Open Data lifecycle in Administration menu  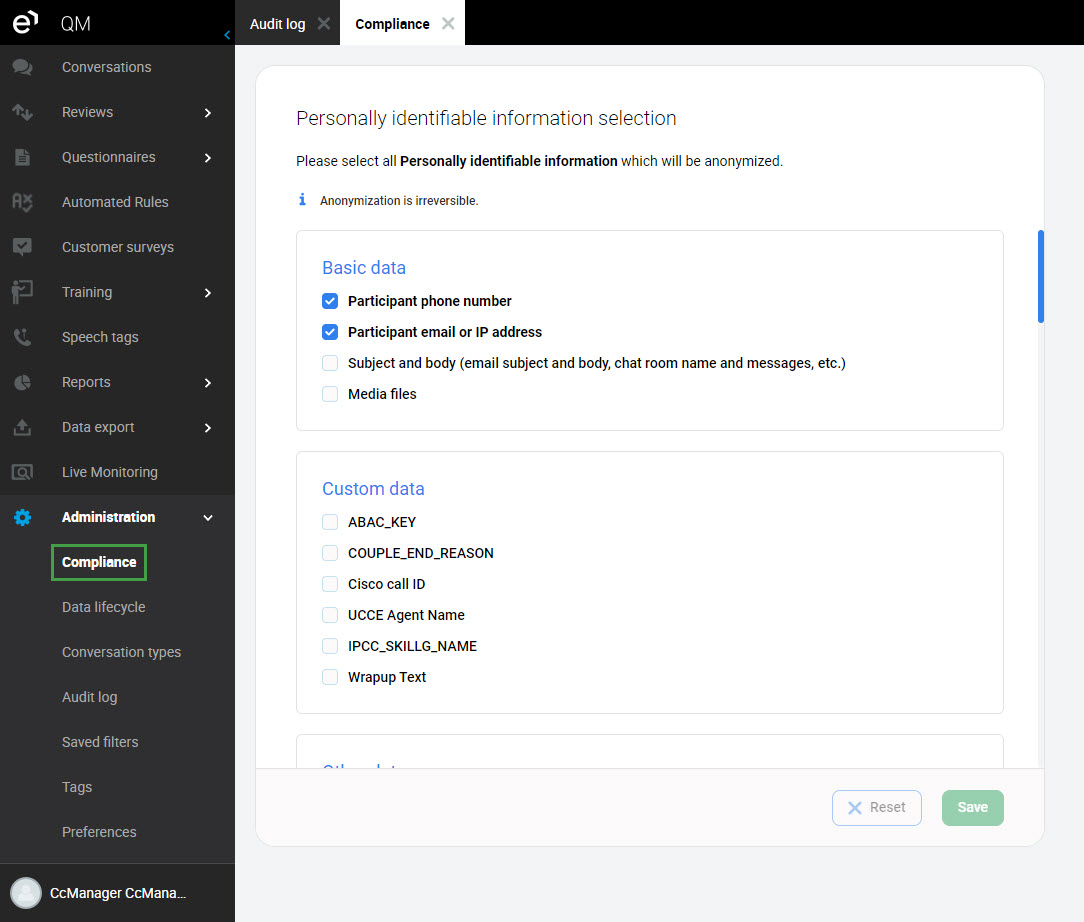(x=103, y=607)
